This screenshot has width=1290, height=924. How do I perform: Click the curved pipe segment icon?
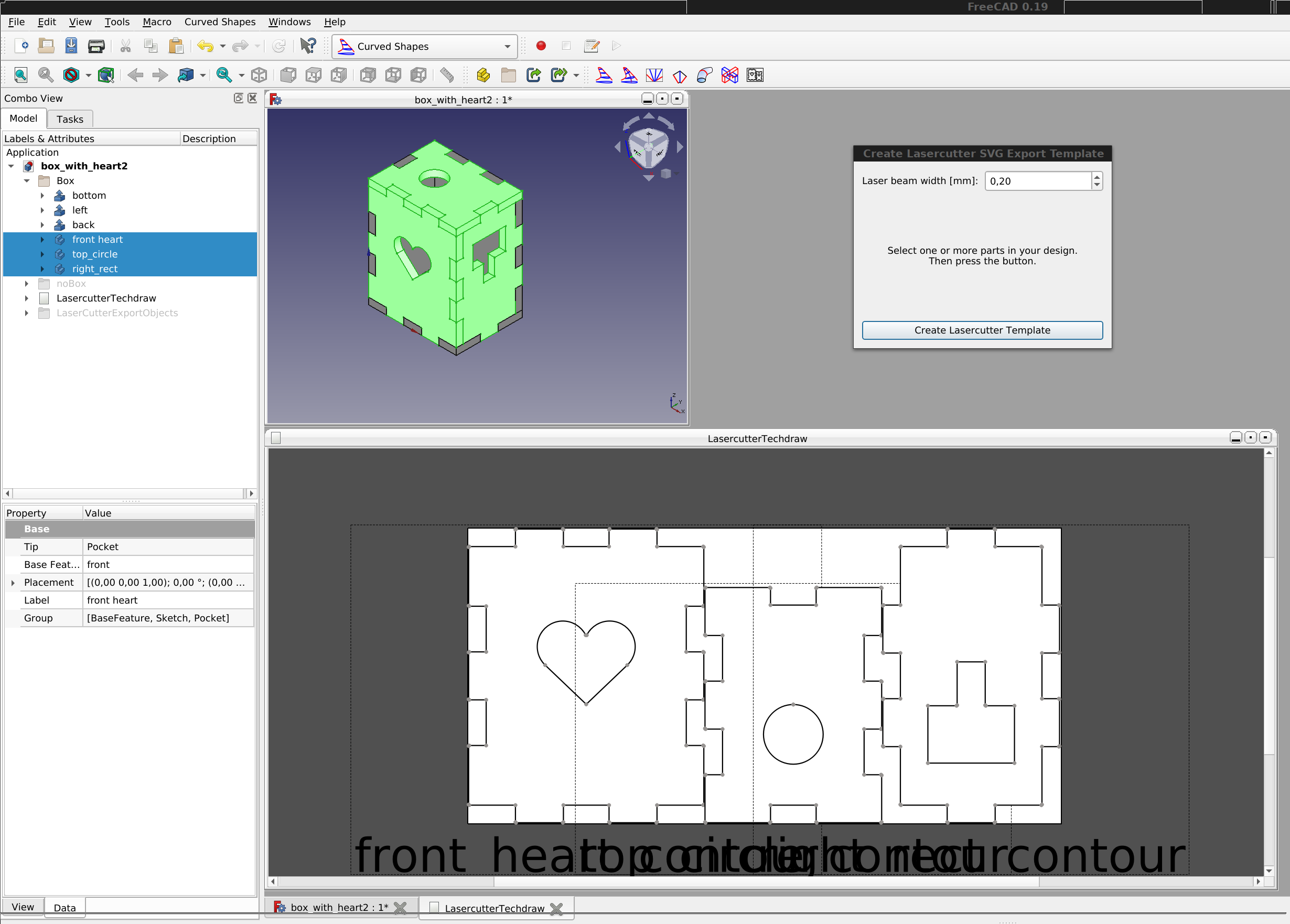(705, 75)
